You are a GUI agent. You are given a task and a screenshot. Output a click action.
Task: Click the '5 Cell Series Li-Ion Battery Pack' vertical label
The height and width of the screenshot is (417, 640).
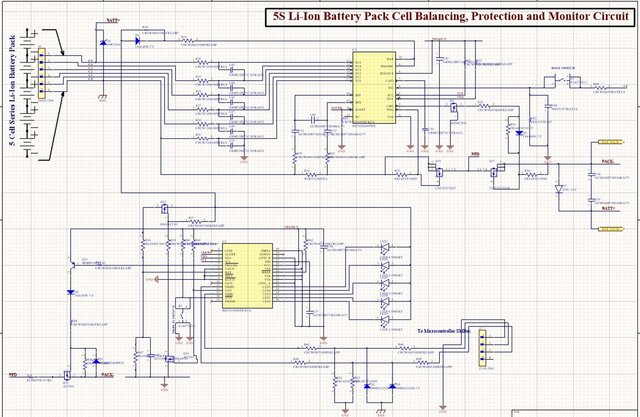pyautogui.click(x=12, y=91)
